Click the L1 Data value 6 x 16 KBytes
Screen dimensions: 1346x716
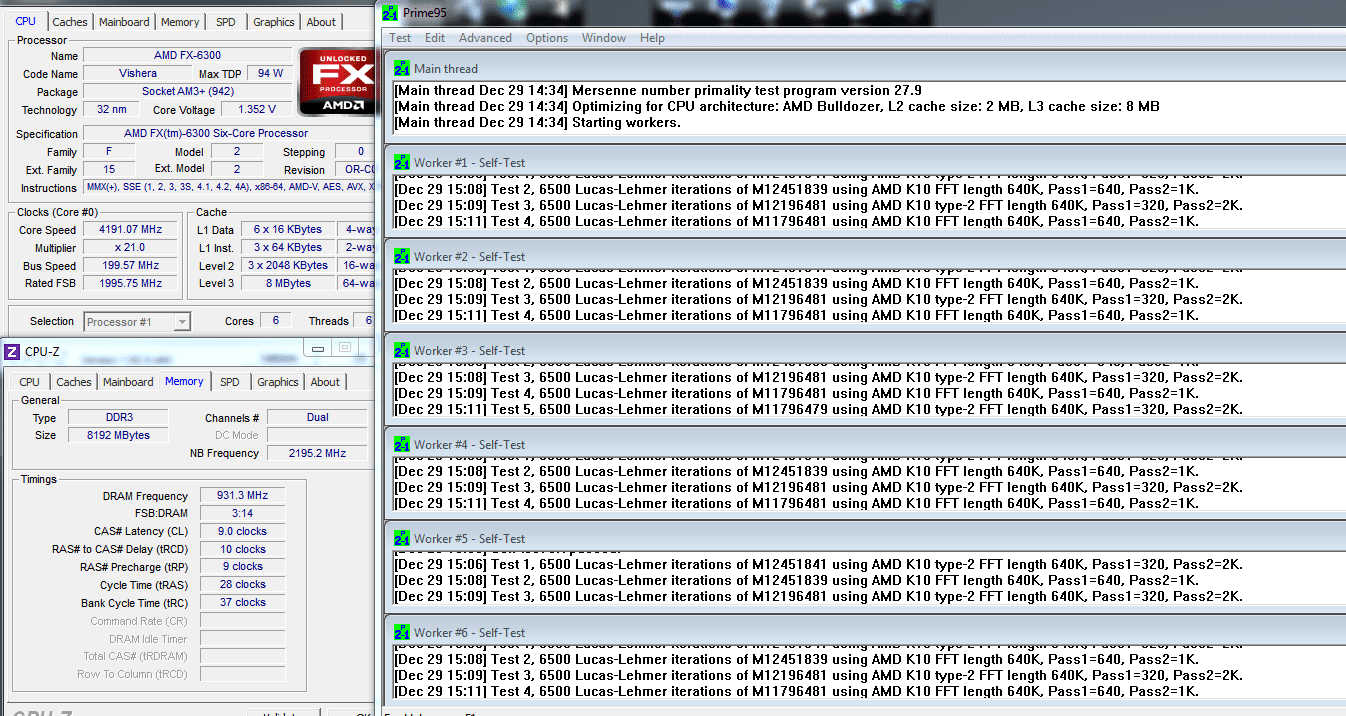pyautogui.click(x=288, y=230)
